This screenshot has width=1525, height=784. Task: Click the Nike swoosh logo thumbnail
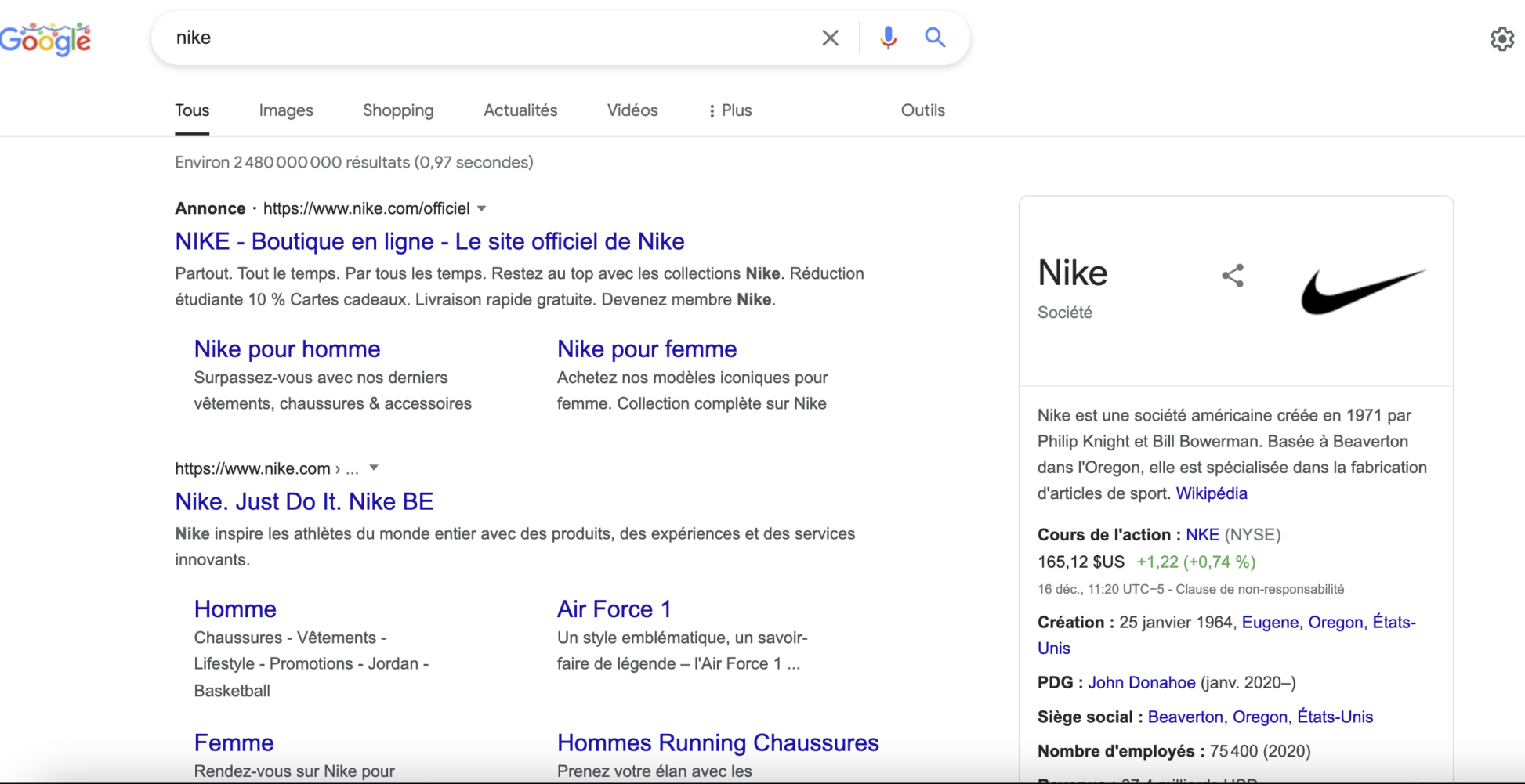click(x=1364, y=291)
